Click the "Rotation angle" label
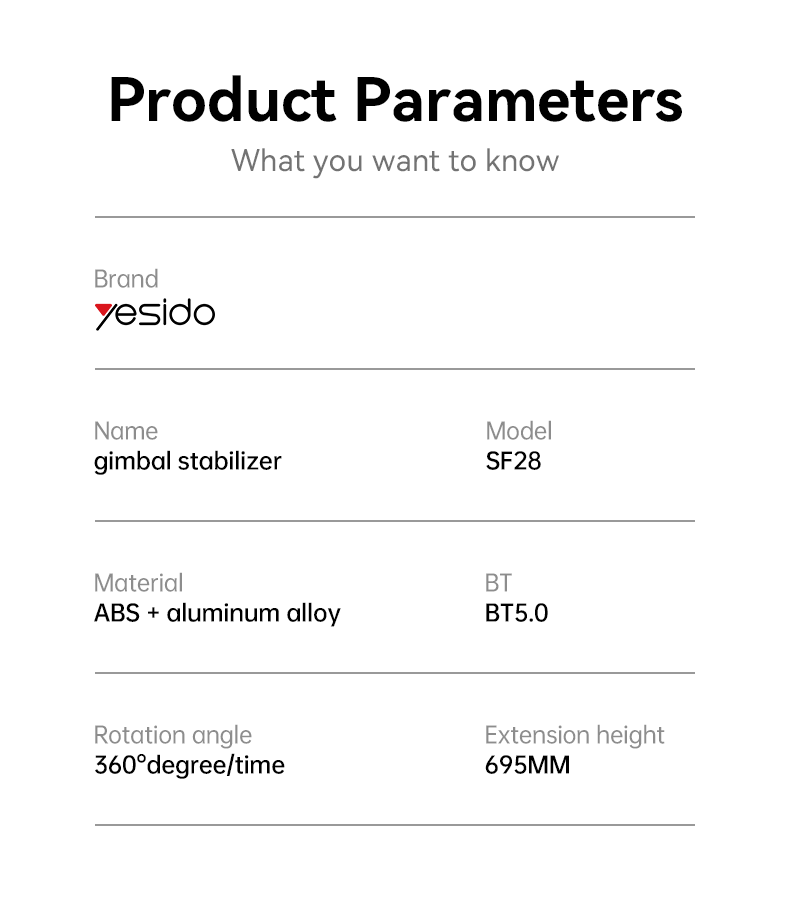 point(173,735)
